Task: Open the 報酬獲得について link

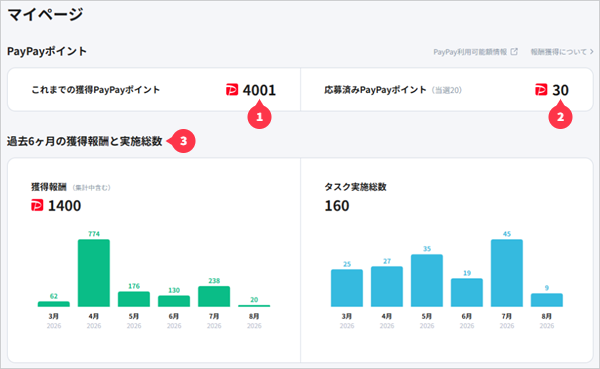Action: [562, 52]
